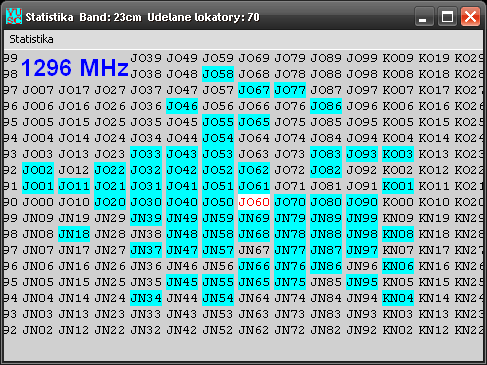The image size is (487, 365).
Task: Select highlighted locator JO43
Action: 182,154
